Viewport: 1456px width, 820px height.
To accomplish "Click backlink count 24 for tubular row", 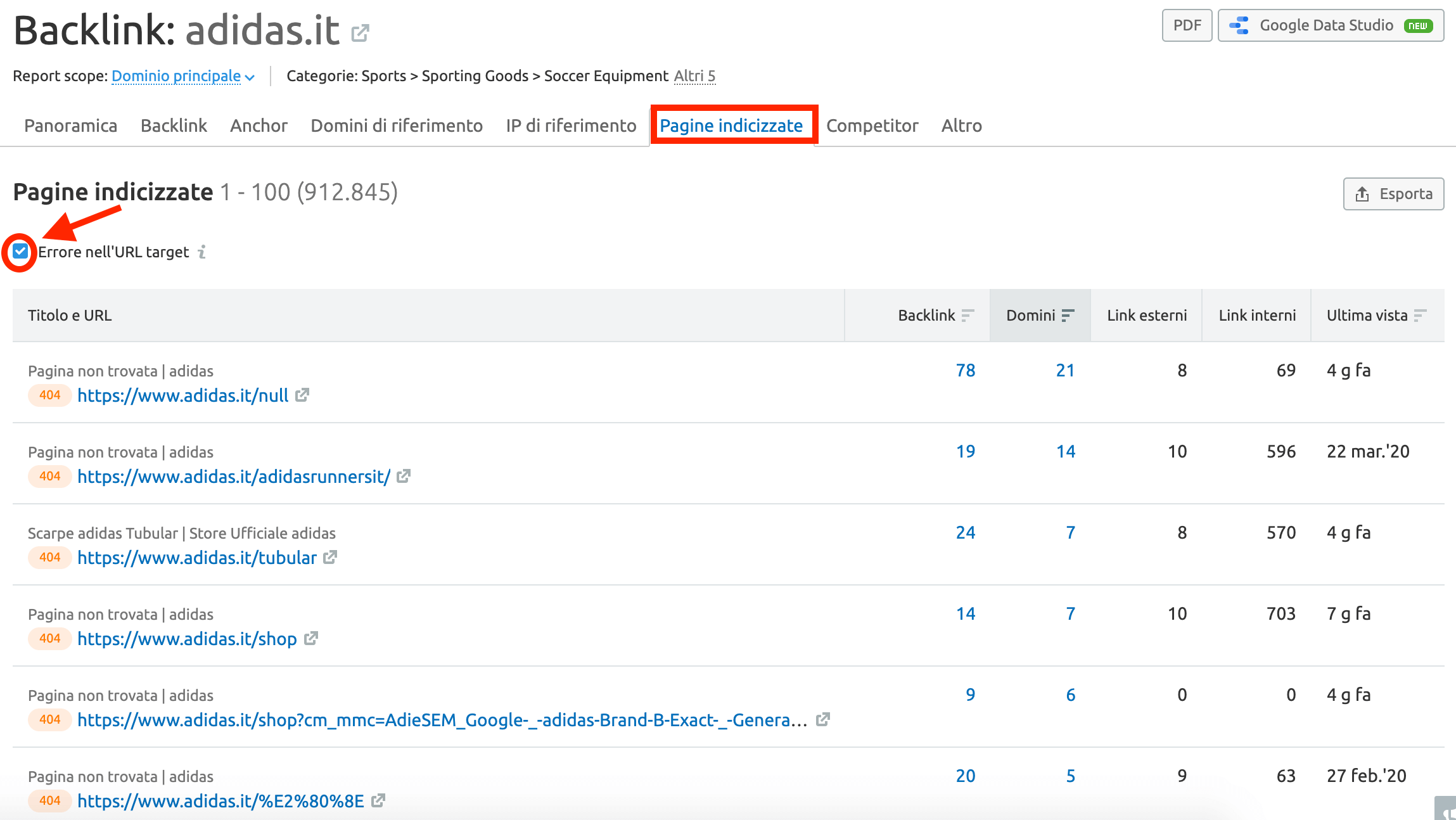I will coord(965,532).
